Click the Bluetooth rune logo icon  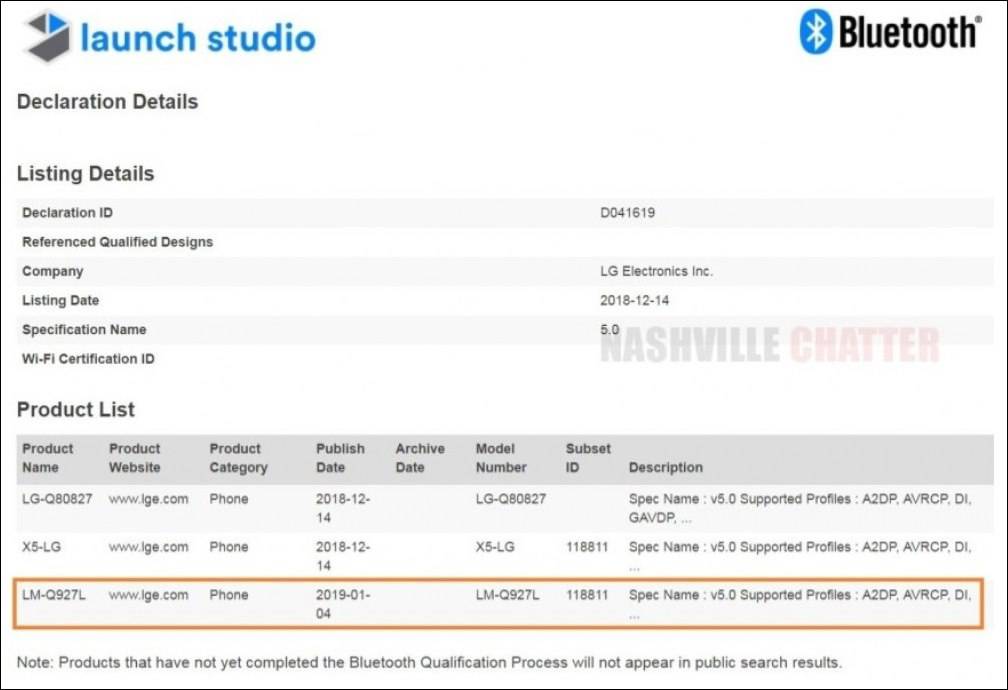point(815,33)
